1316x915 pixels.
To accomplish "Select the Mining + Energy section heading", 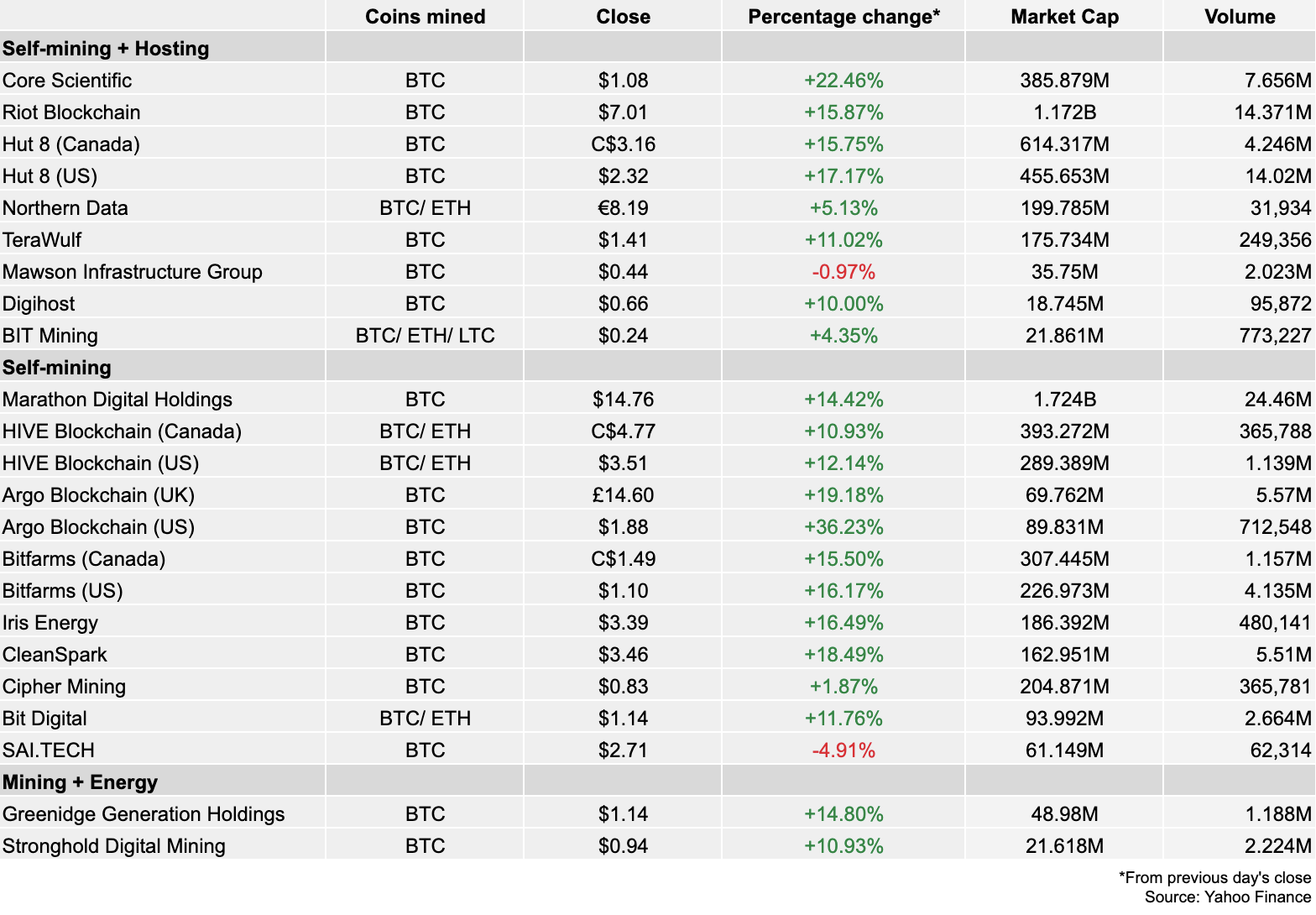I will pyautogui.click(x=80, y=782).
